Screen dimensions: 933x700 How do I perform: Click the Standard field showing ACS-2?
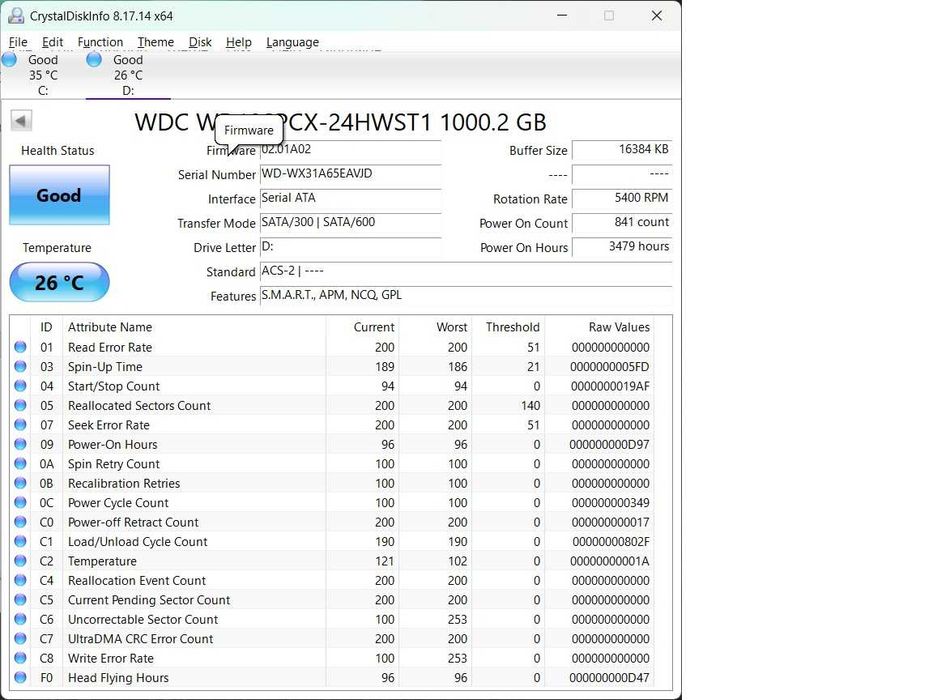(466, 271)
